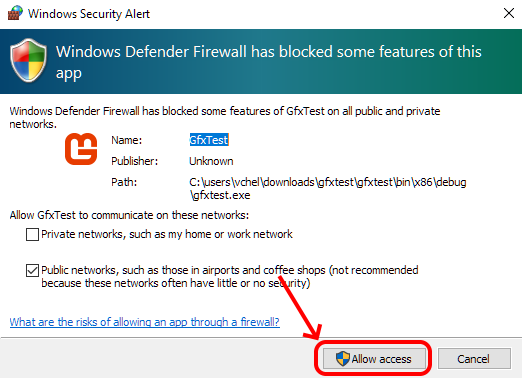The width and height of the screenshot is (522, 378).
Task: Click the 'Windows Security Alert' title text
Action: (89, 14)
